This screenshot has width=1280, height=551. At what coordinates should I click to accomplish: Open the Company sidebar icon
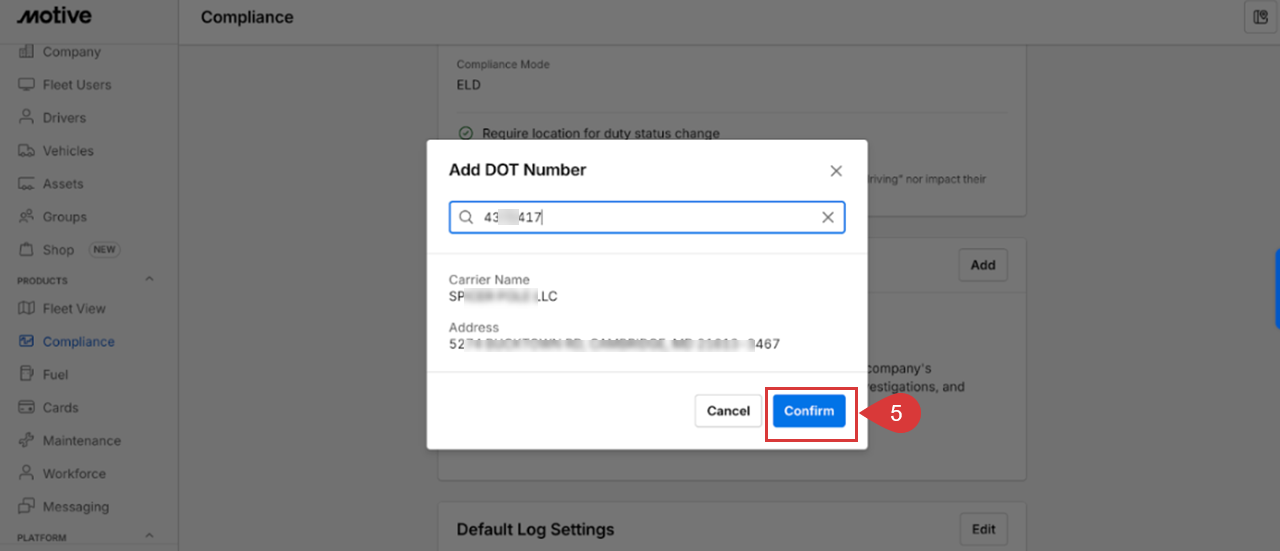tap(26, 52)
